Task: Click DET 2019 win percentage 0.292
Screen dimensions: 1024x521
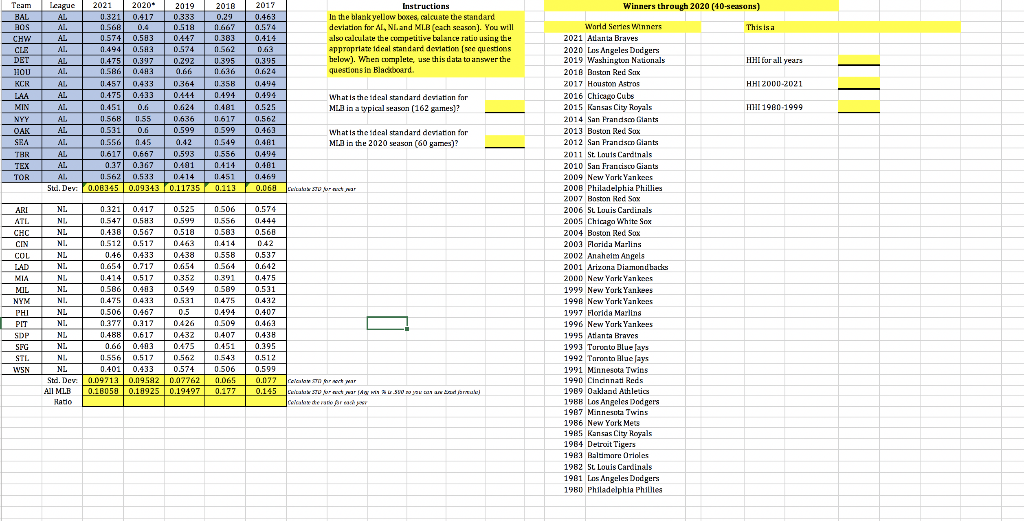Action: (x=183, y=62)
